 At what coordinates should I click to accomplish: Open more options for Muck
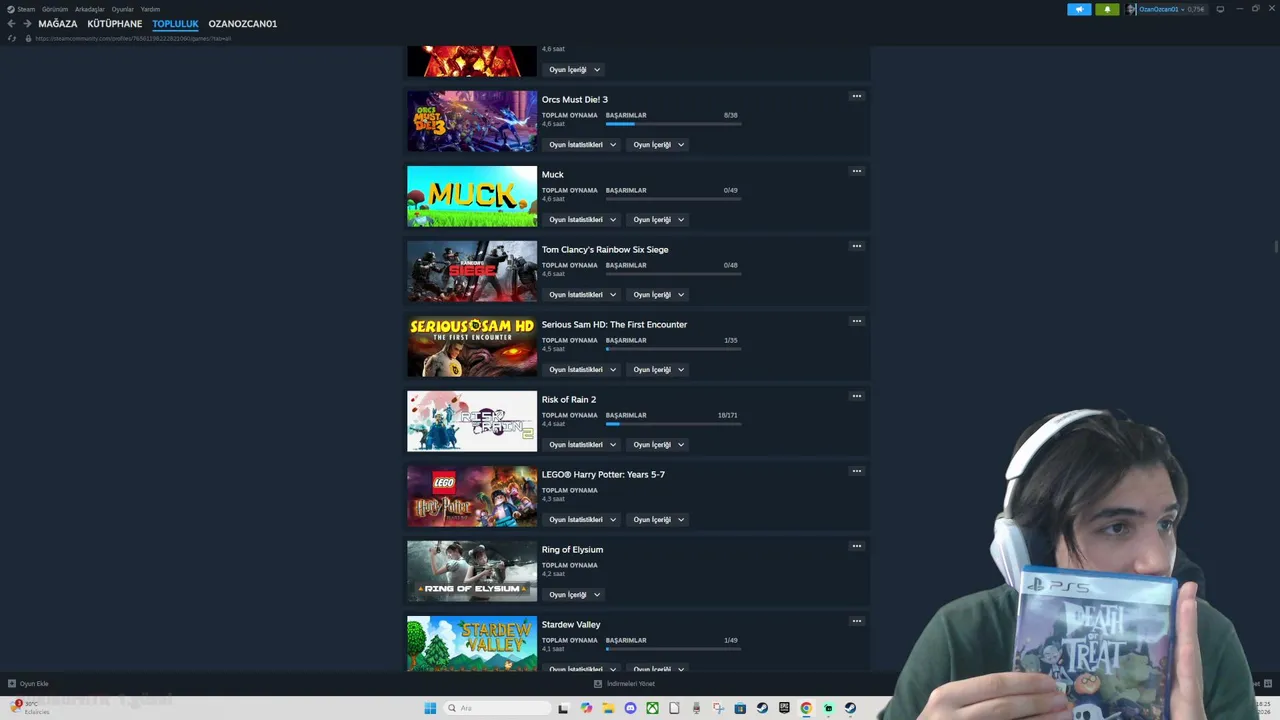[x=856, y=171]
